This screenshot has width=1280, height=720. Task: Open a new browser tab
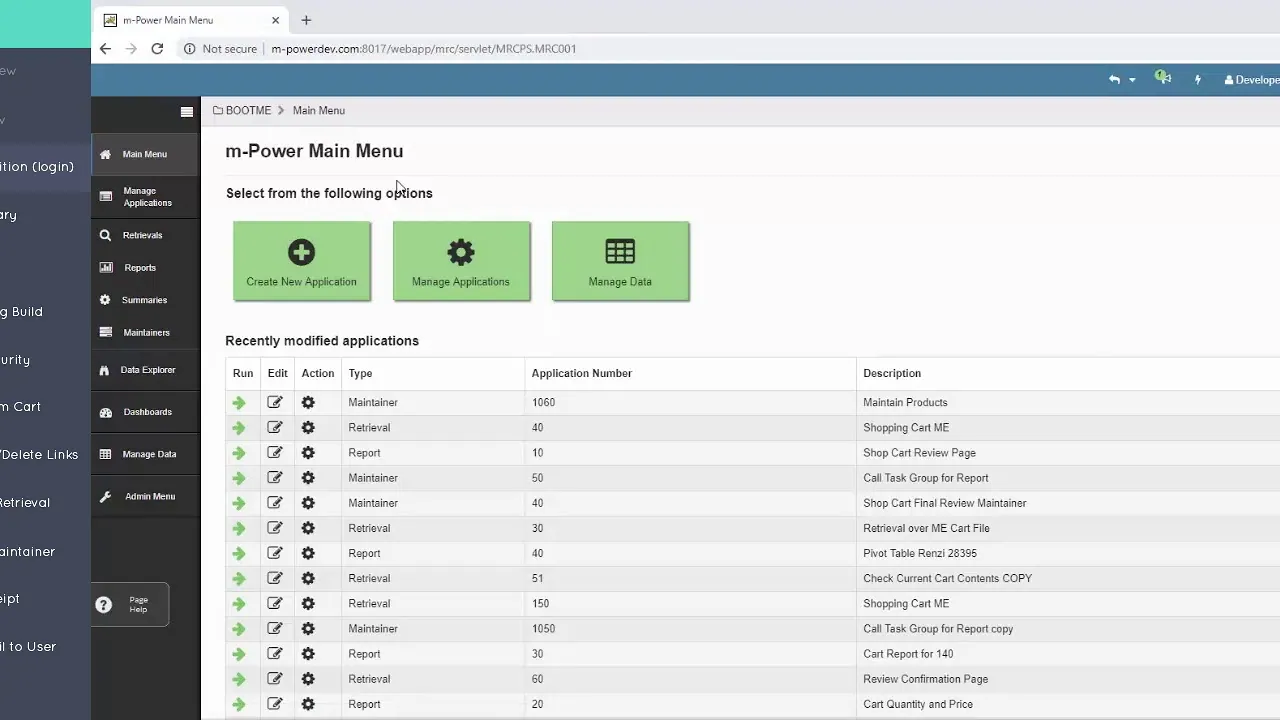[x=306, y=20]
